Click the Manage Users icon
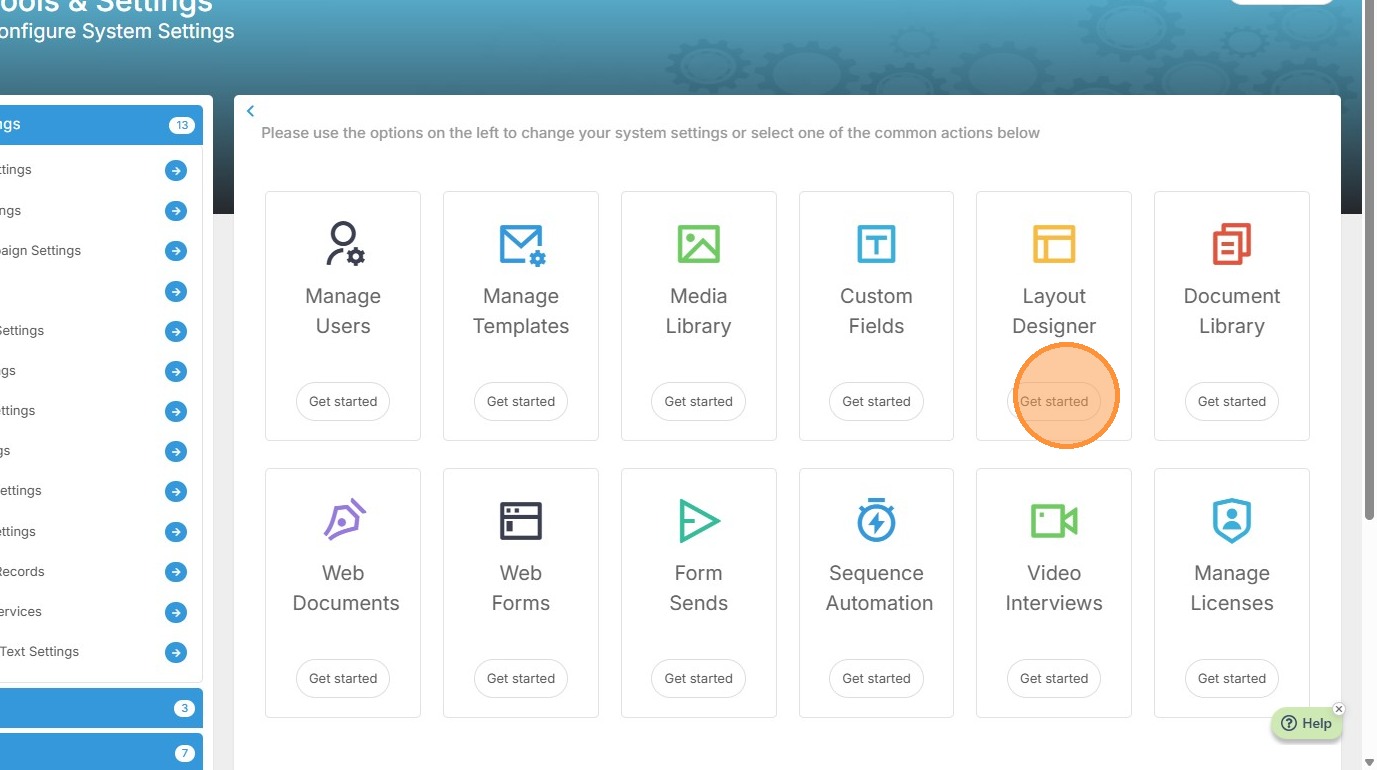 click(343, 243)
